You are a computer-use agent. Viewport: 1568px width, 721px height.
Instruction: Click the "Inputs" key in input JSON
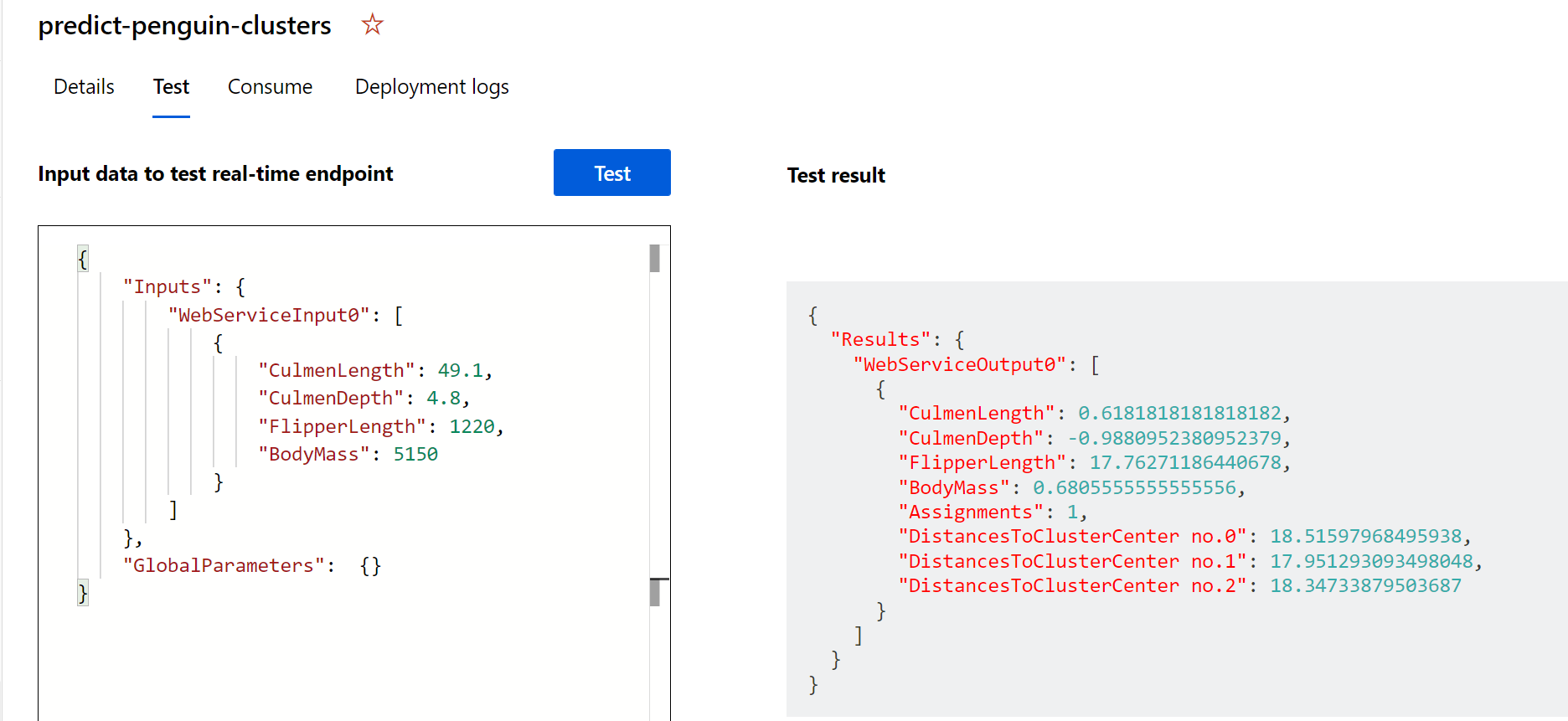pos(167,287)
